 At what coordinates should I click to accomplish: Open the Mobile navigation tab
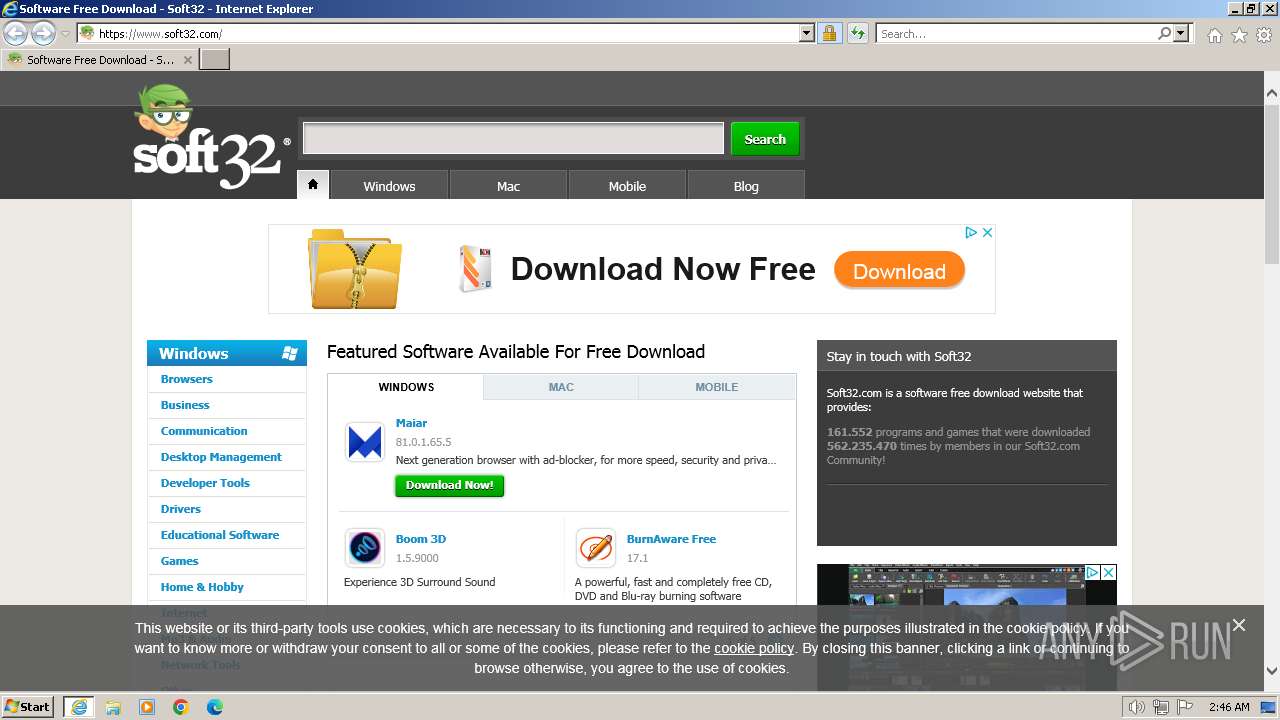pos(627,186)
